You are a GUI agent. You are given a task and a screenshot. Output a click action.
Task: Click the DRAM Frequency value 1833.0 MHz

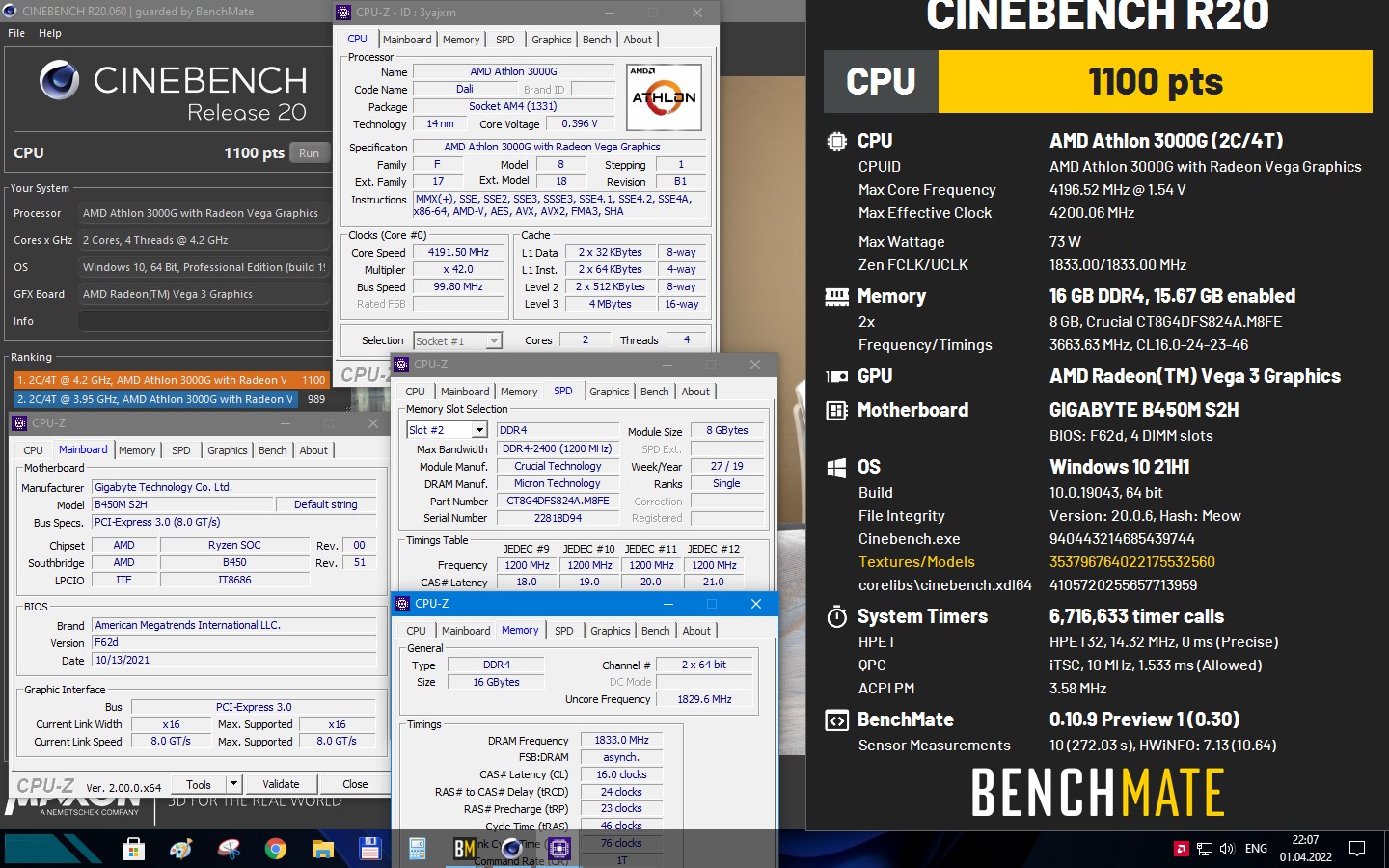621,740
